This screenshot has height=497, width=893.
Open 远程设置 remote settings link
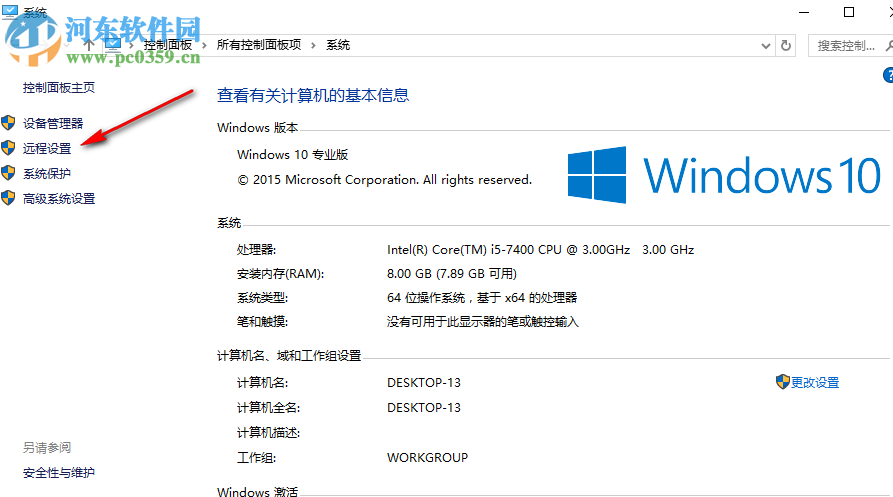[x=47, y=148]
